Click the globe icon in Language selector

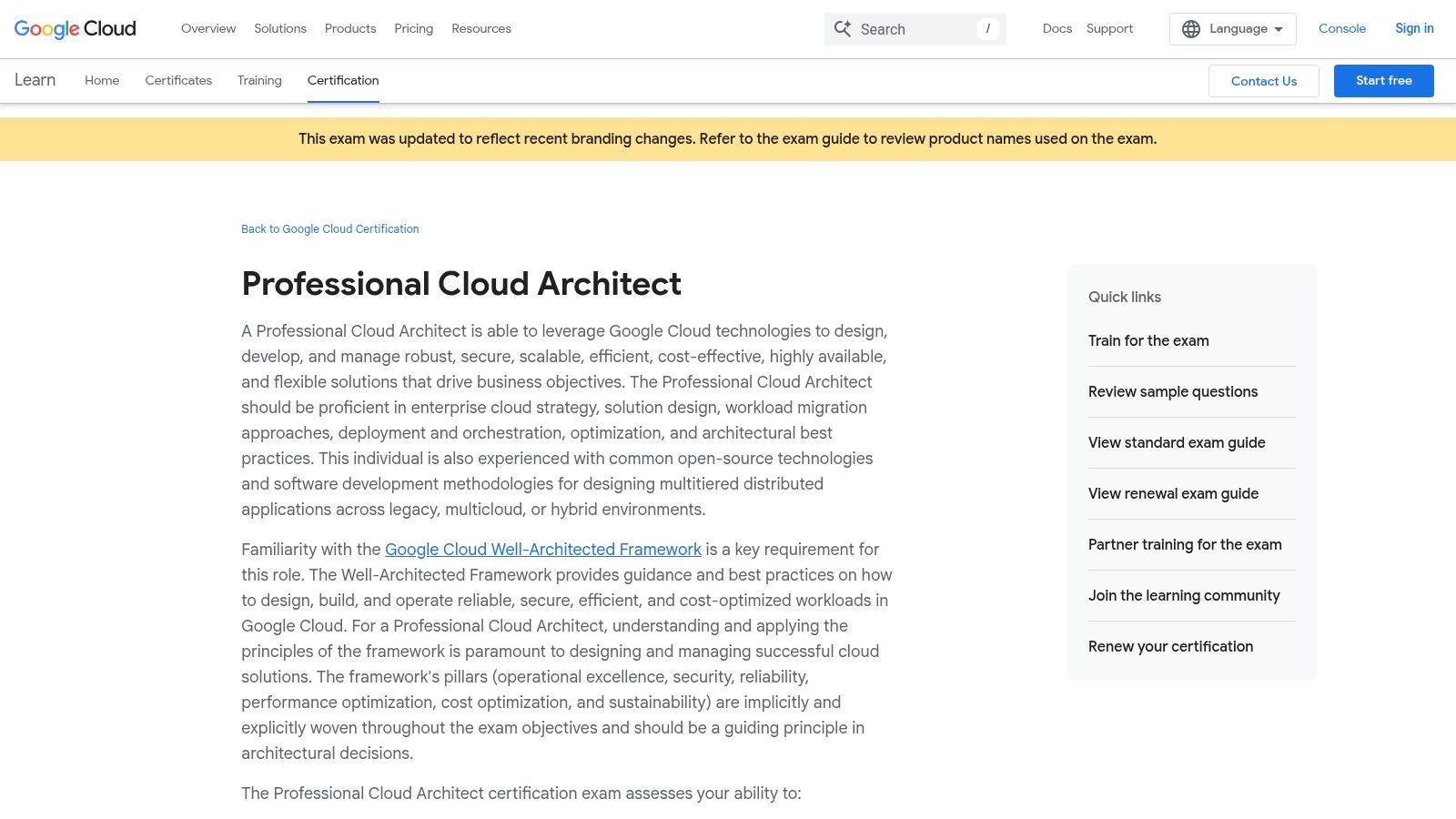coord(1191,29)
